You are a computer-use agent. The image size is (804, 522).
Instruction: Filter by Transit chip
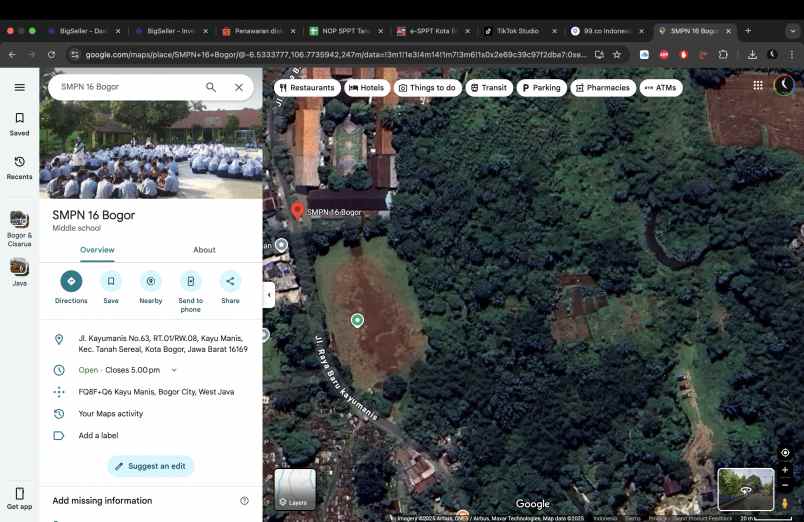click(489, 88)
